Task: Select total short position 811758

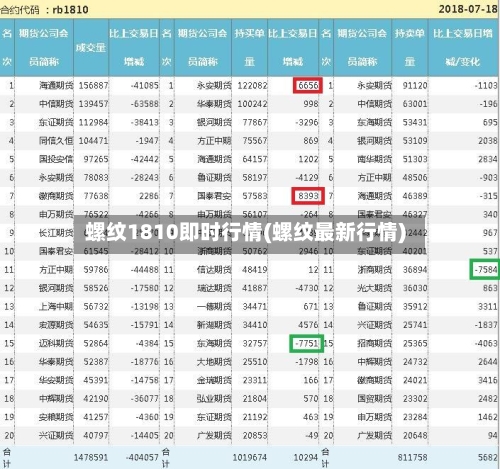Action: 412,457
